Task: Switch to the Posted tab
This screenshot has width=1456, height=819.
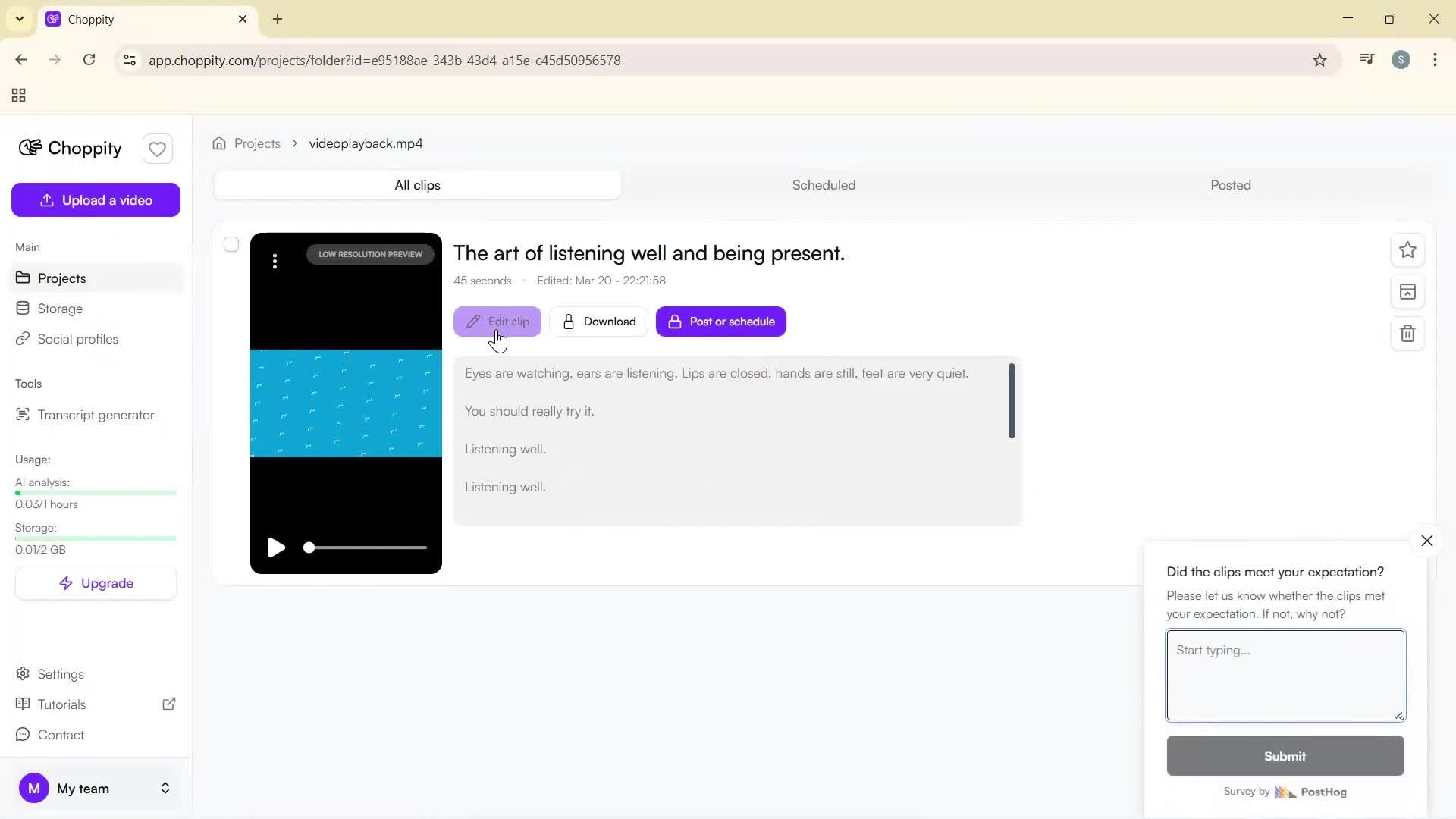Action: tap(1230, 185)
